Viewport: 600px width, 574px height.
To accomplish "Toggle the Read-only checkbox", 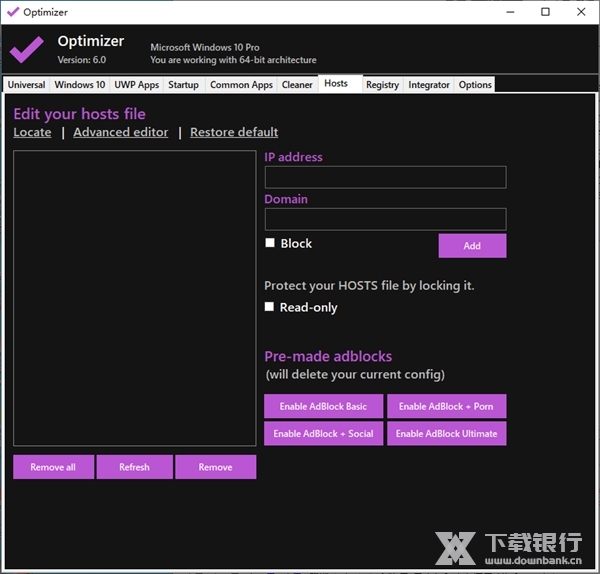I will coord(270,307).
